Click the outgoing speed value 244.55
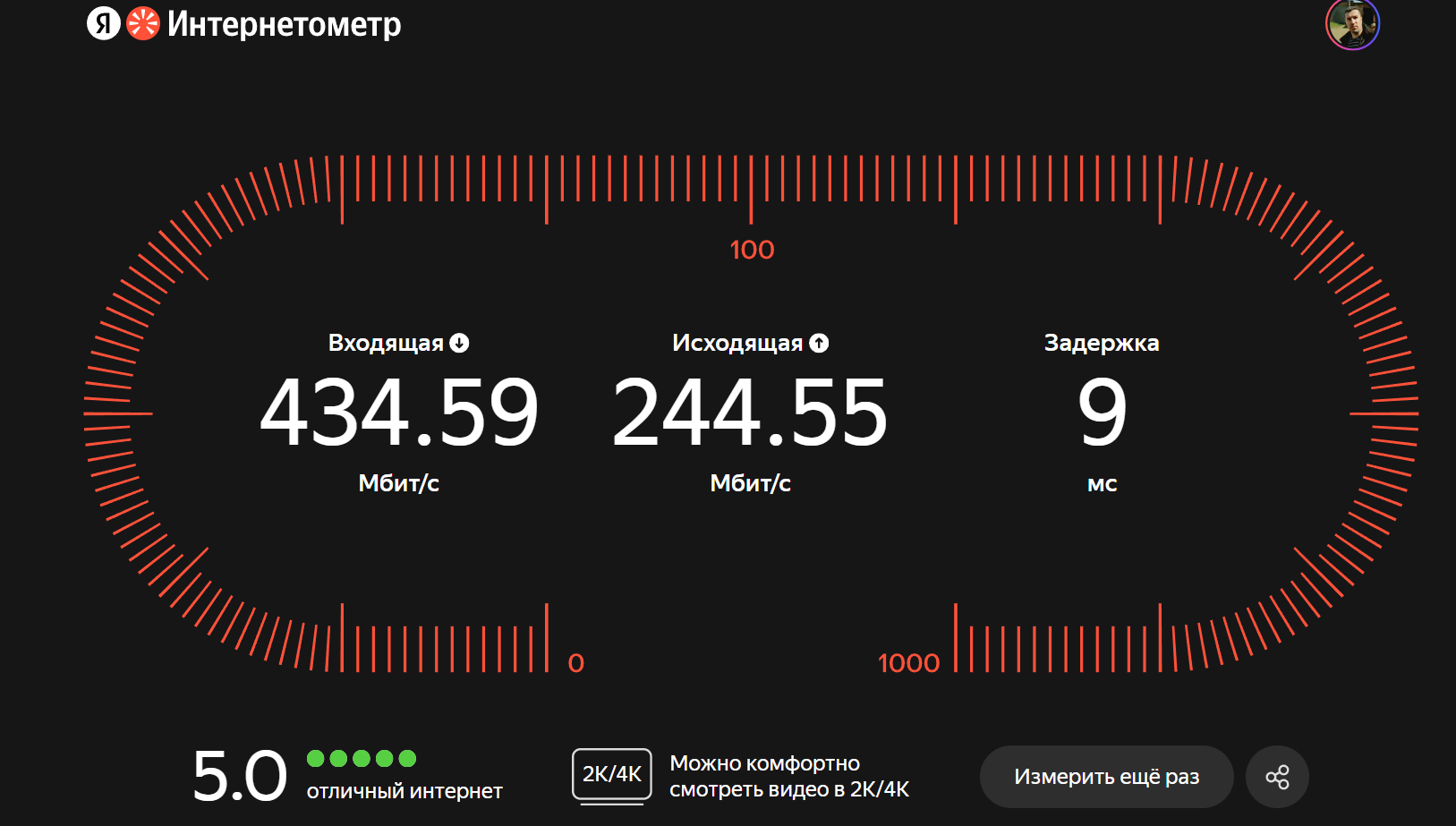Image resolution: width=1456 pixels, height=826 pixels. coord(750,413)
